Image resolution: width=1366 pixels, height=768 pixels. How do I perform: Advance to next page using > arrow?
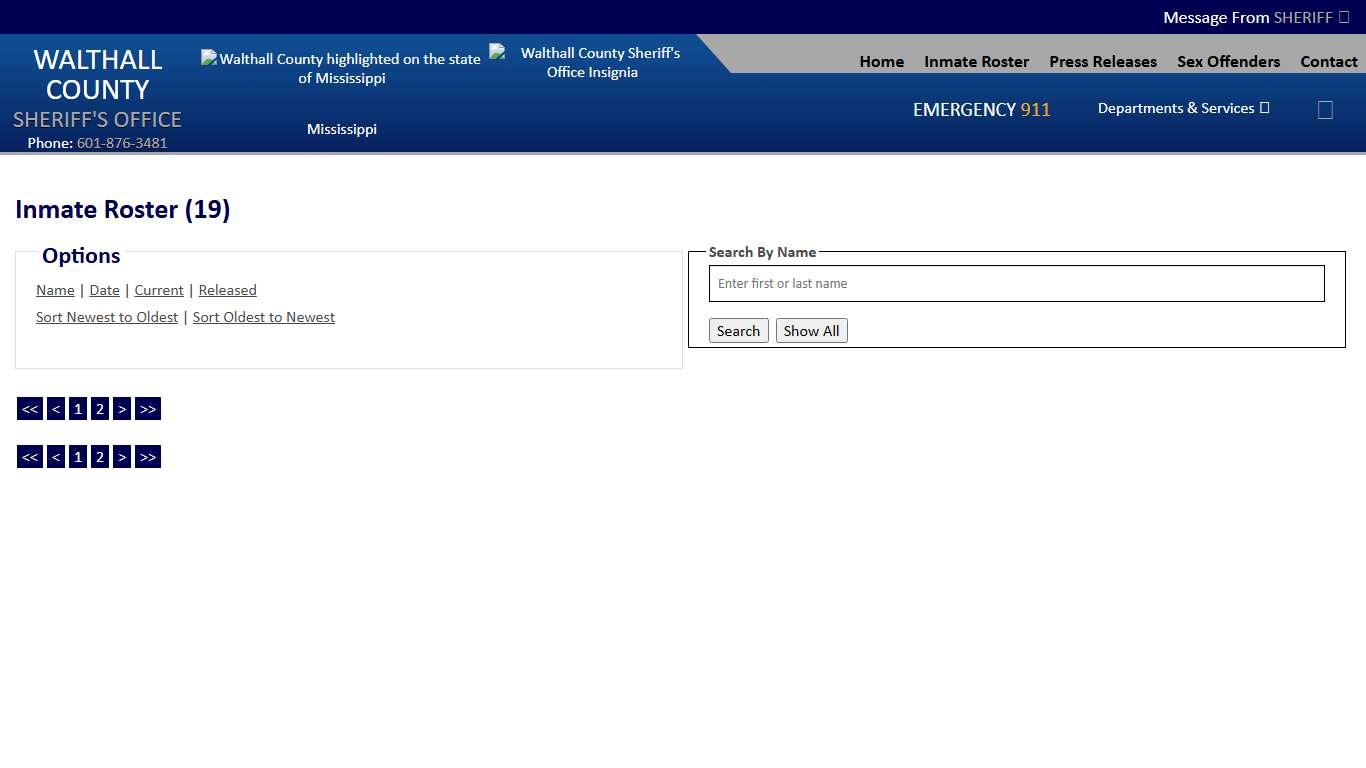pyautogui.click(x=121, y=408)
